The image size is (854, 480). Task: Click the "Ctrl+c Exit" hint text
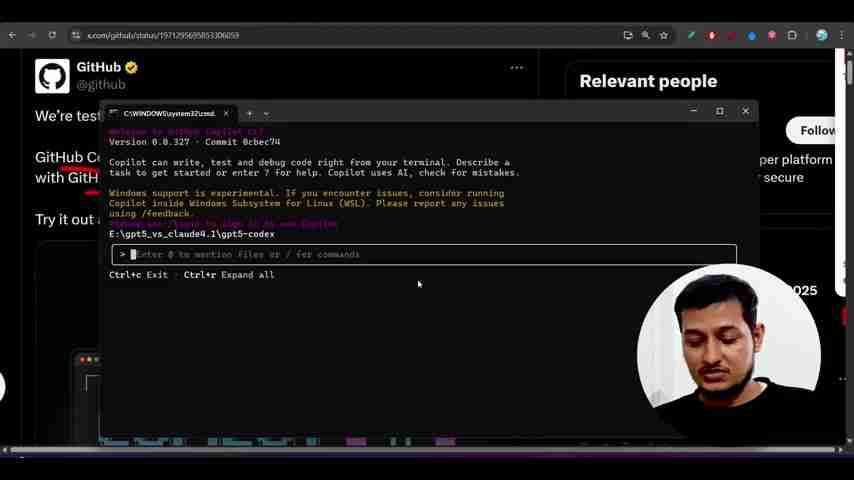(138, 275)
